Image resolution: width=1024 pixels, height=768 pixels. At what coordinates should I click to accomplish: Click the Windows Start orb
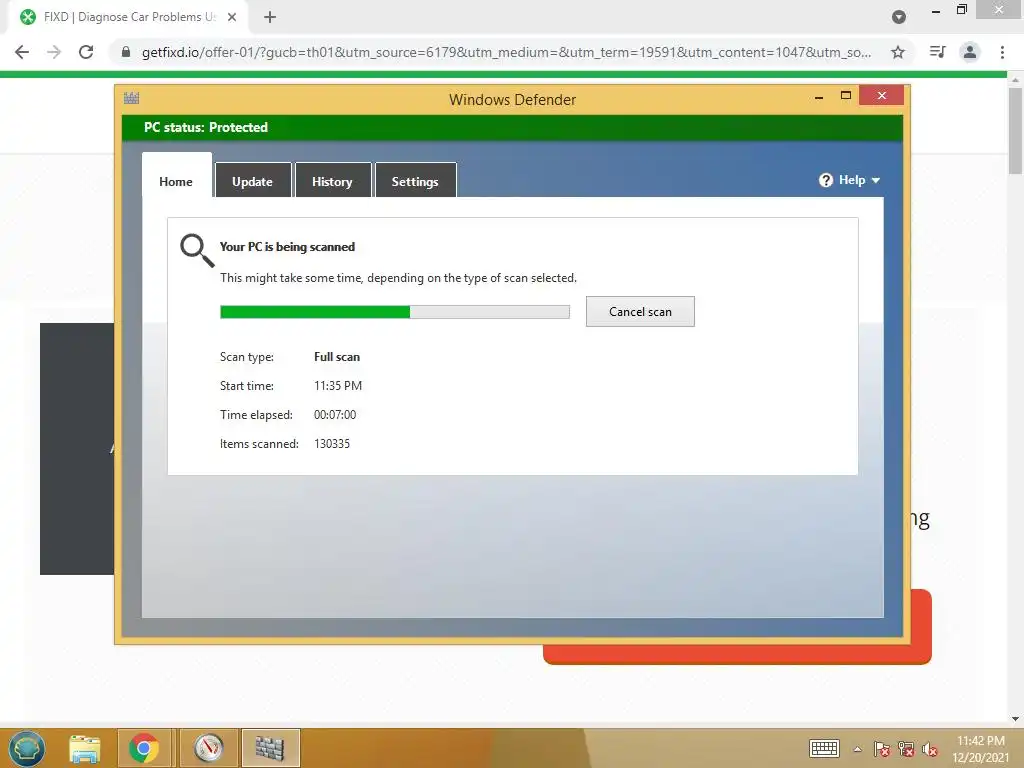tap(27, 748)
